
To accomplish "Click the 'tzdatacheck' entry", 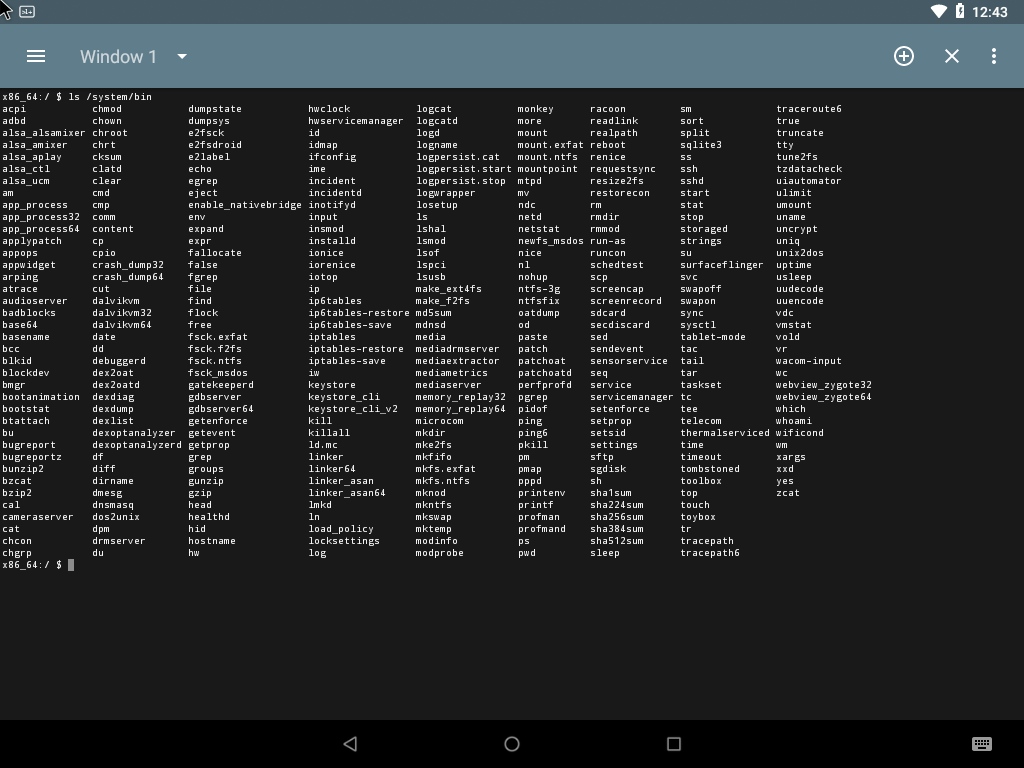I will click(x=809, y=169).
